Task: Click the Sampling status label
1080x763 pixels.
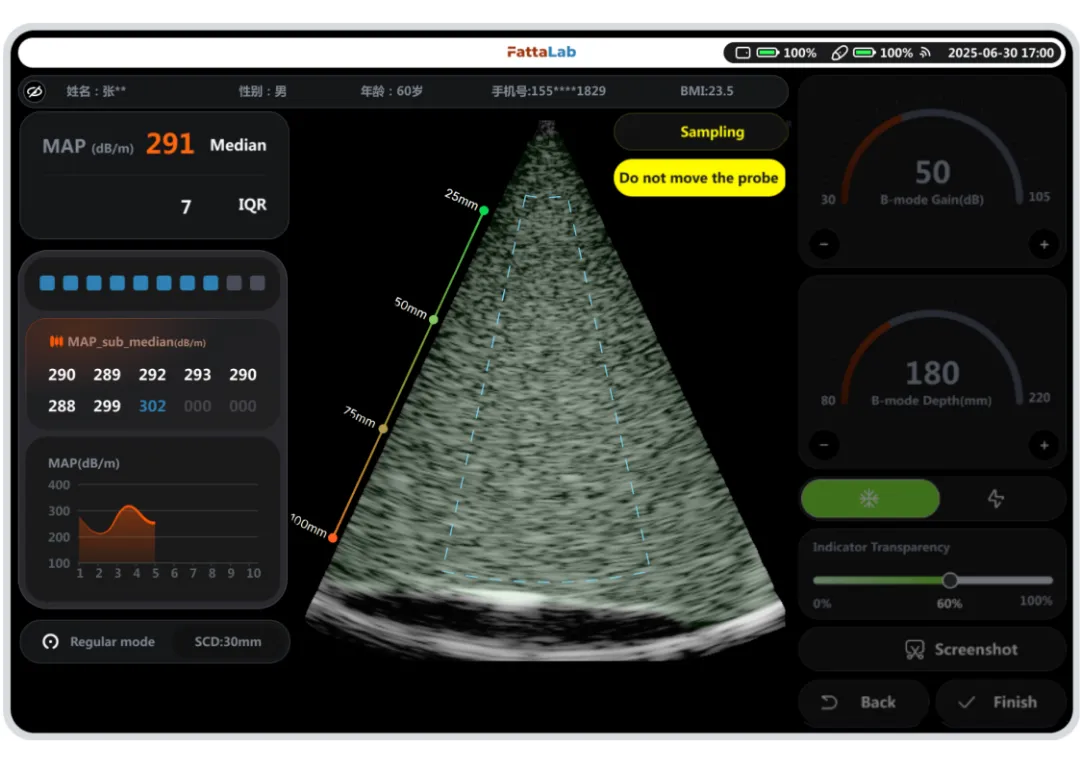Action: tap(712, 132)
